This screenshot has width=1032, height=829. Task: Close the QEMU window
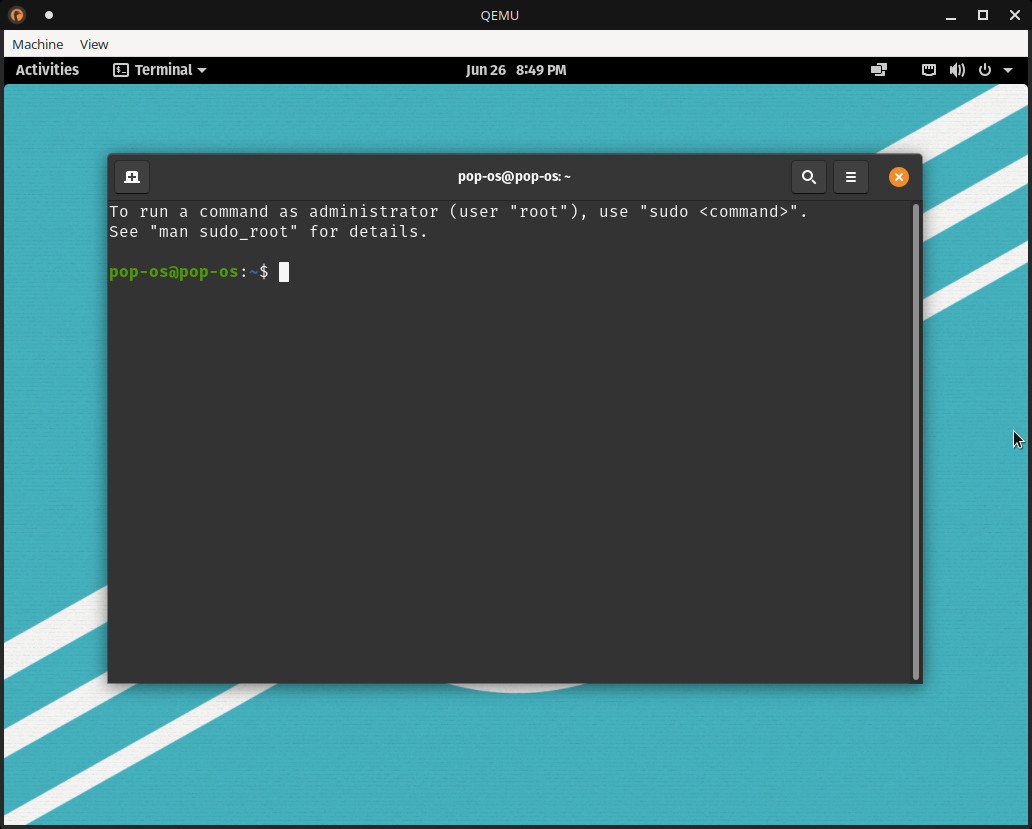[x=1014, y=15]
